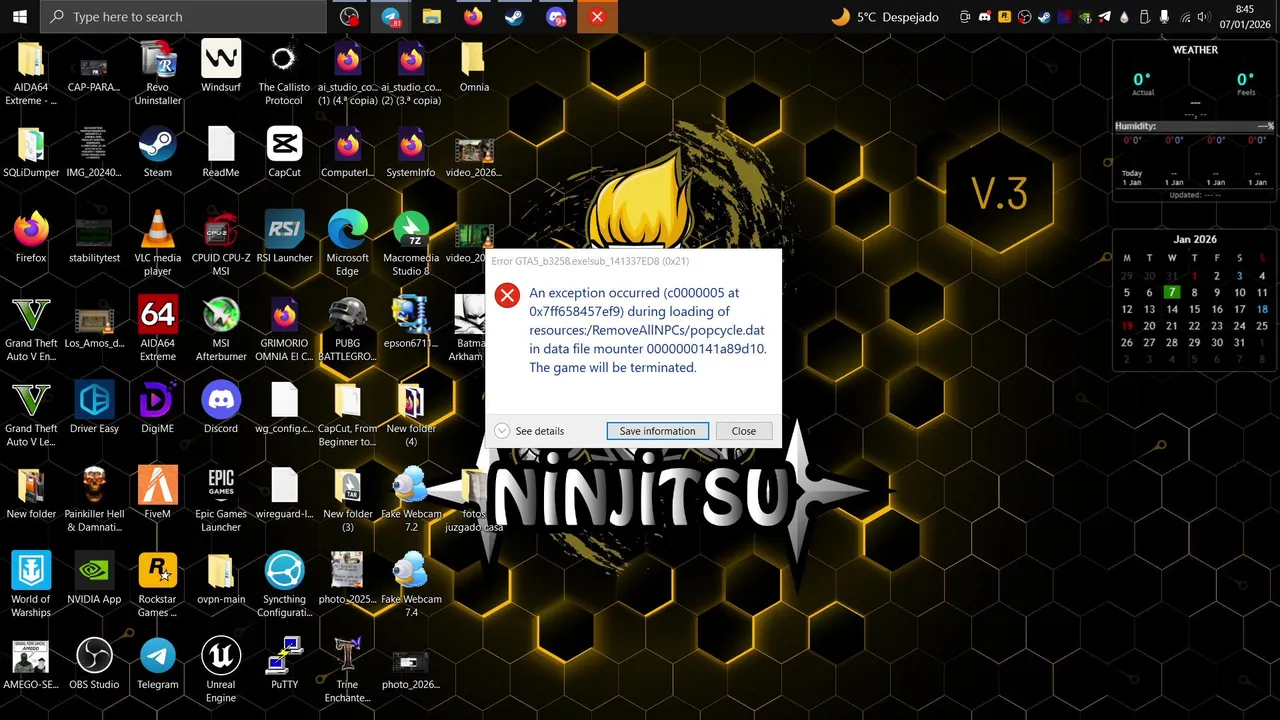The image size is (1280, 720).
Task: Open the Painkiller Hell & Damnation shortcut
Action: 94,500
